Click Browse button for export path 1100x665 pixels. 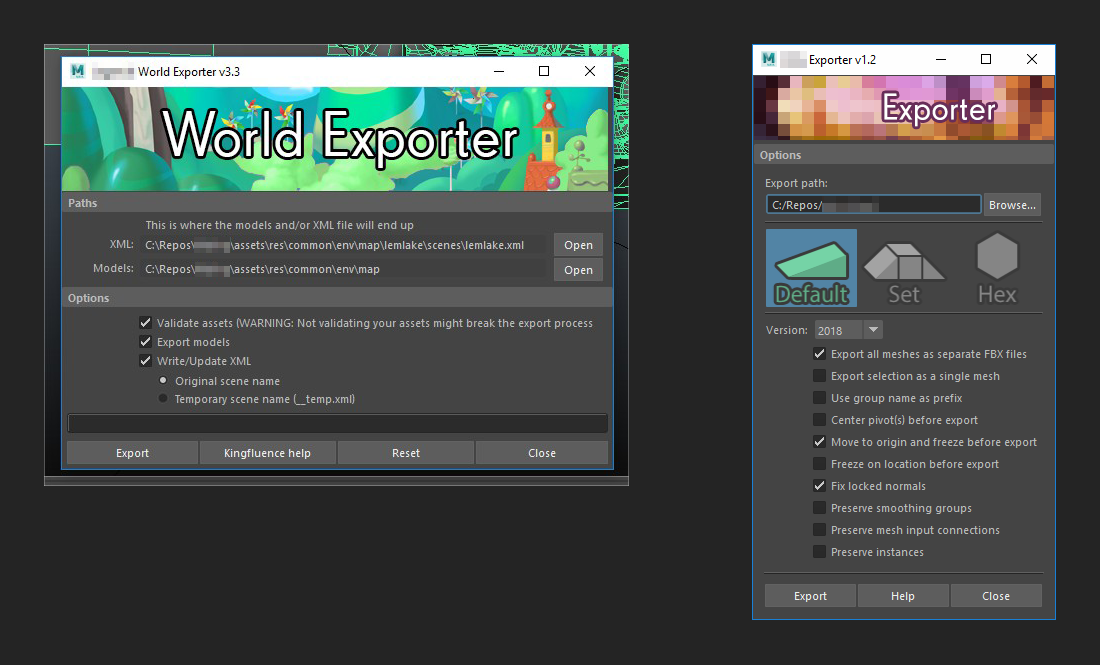click(x=1012, y=205)
